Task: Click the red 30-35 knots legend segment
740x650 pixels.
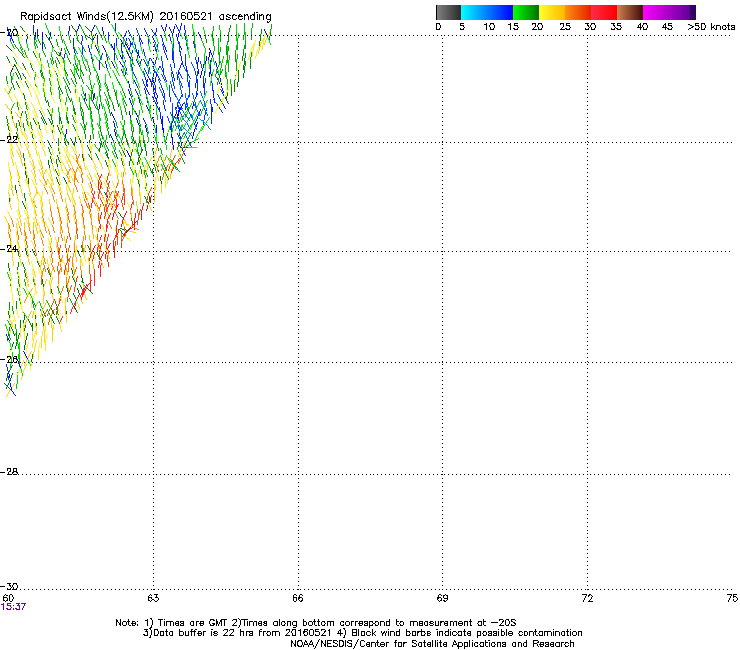Action: [604, 12]
